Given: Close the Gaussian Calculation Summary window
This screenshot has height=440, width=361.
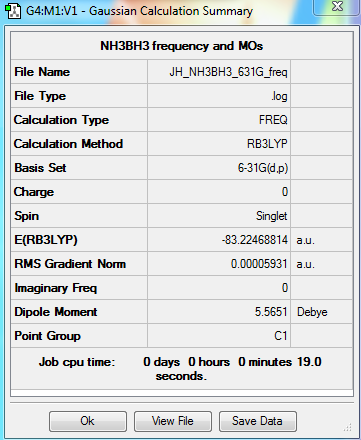Looking at the screenshot, I should pos(337,7).
